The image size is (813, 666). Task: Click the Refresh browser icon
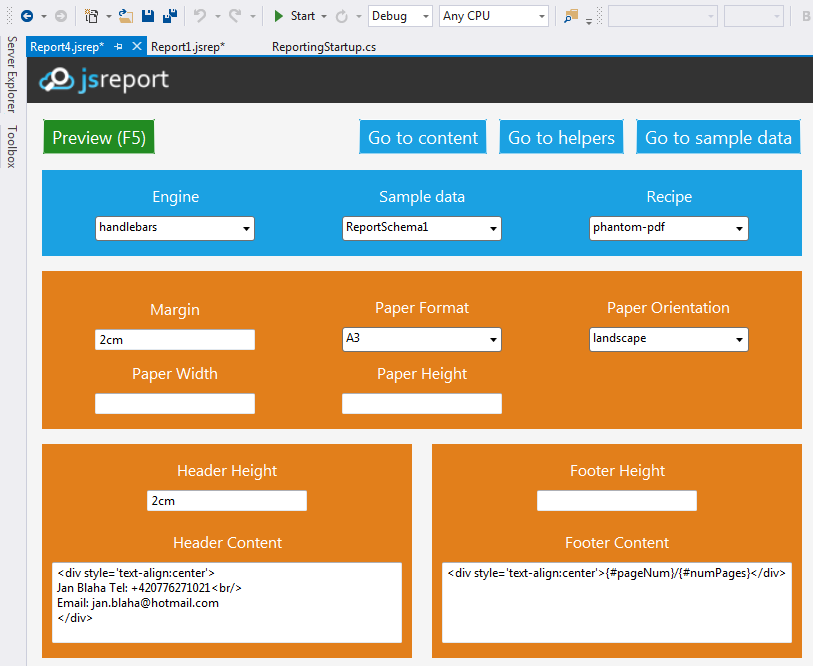(341, 16)
